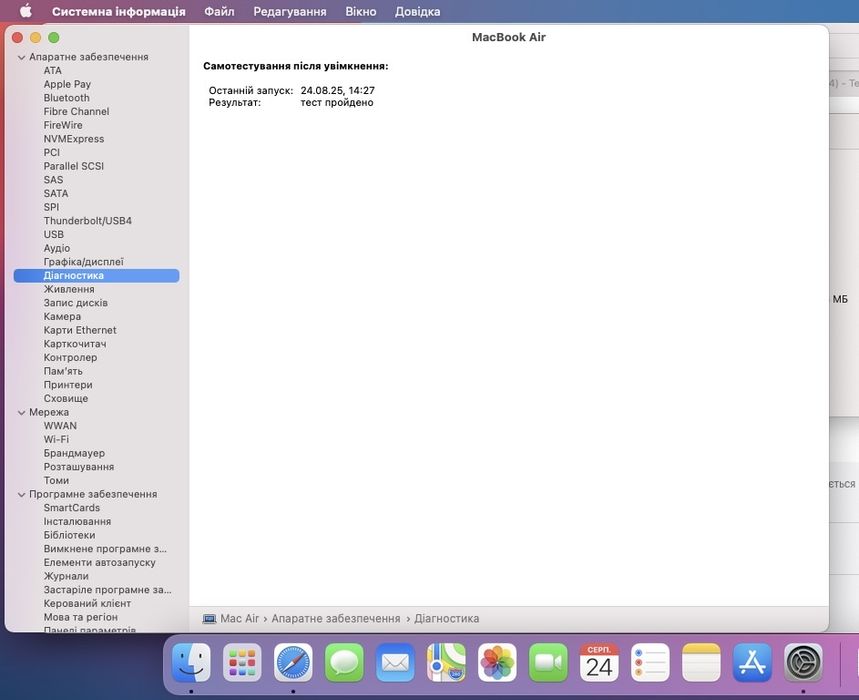This screenshot has height=700, width=859.
Task: Open the Редагування menu
Action: coord(289,12)
